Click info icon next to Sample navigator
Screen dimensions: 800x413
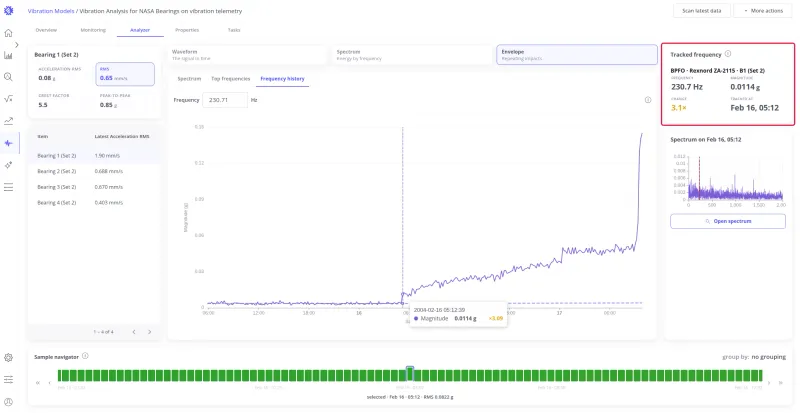85,356
